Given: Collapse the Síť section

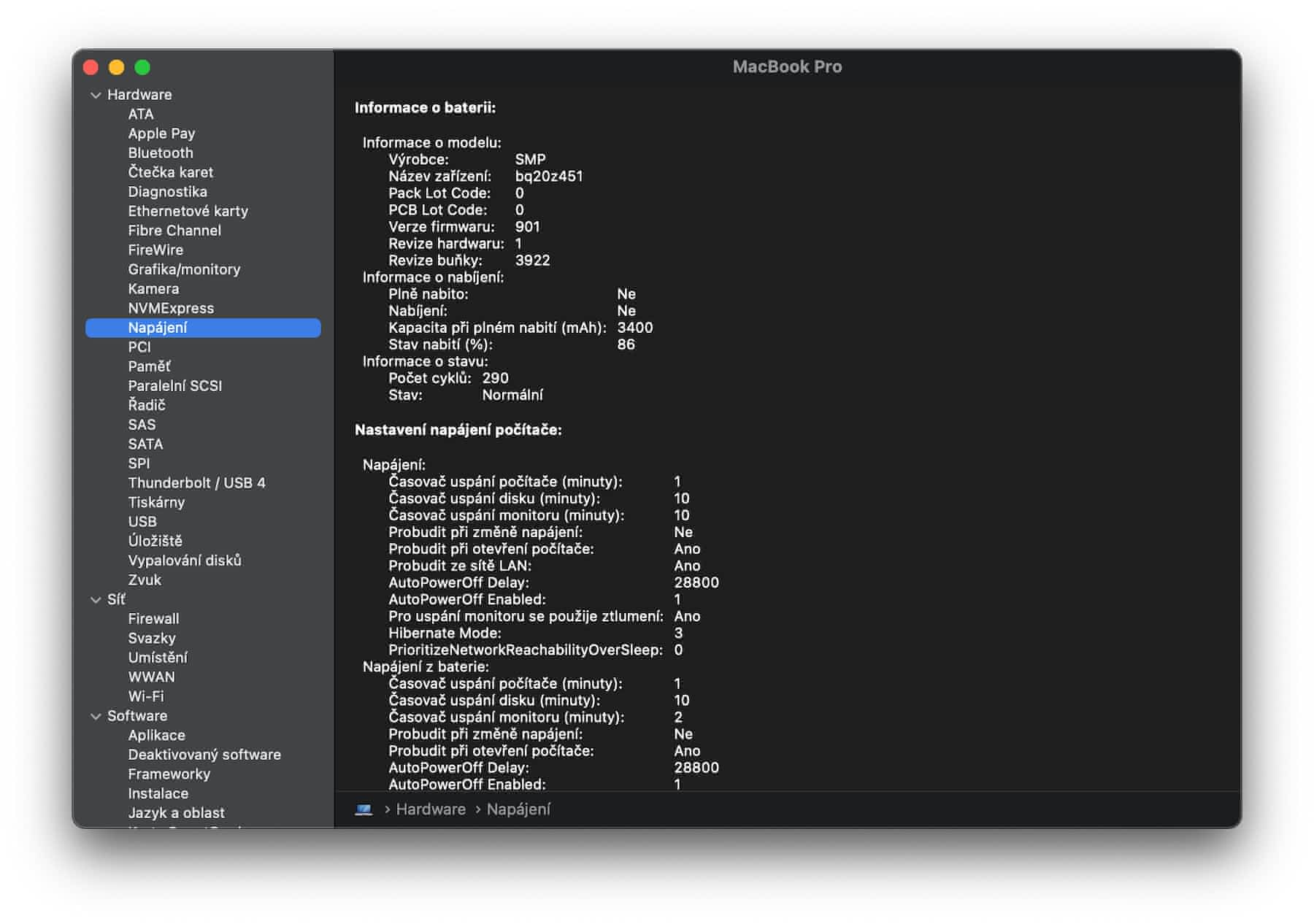Looking at the screenshot, I should 96,600.
